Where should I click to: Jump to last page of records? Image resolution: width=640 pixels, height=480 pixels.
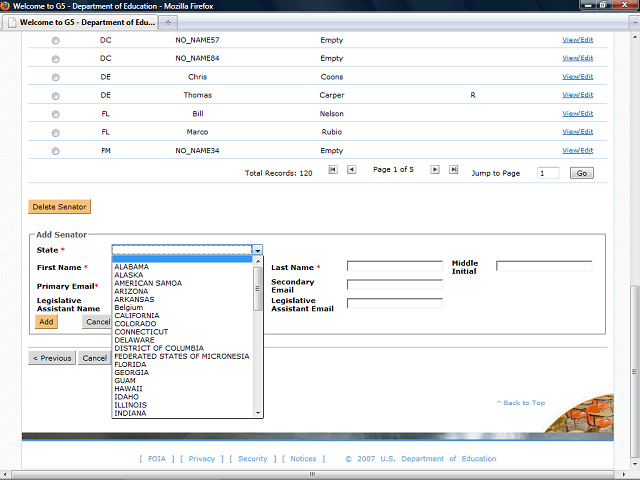click(453, 170)
